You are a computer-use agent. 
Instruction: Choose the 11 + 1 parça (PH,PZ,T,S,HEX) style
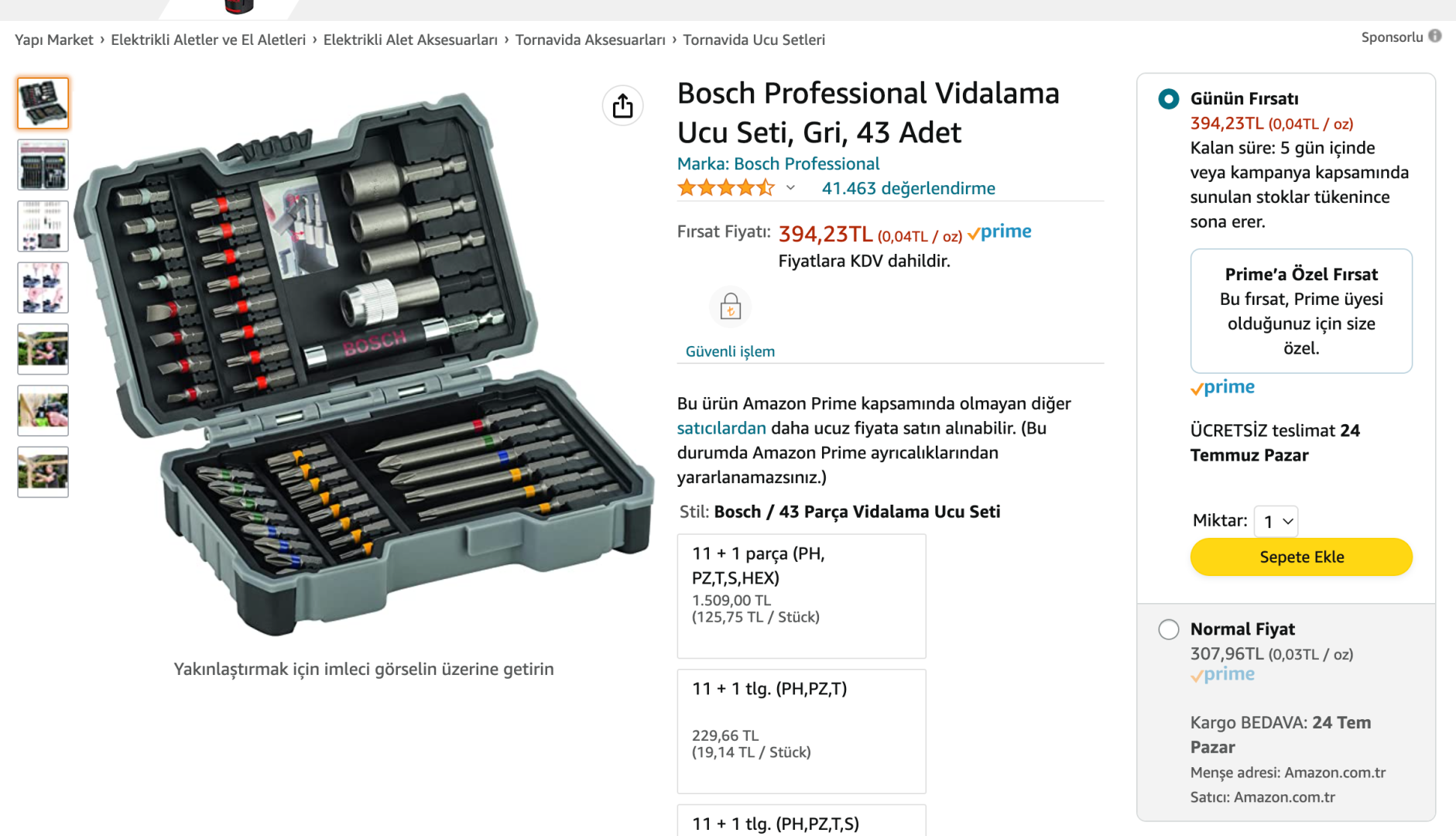(801, 595)
